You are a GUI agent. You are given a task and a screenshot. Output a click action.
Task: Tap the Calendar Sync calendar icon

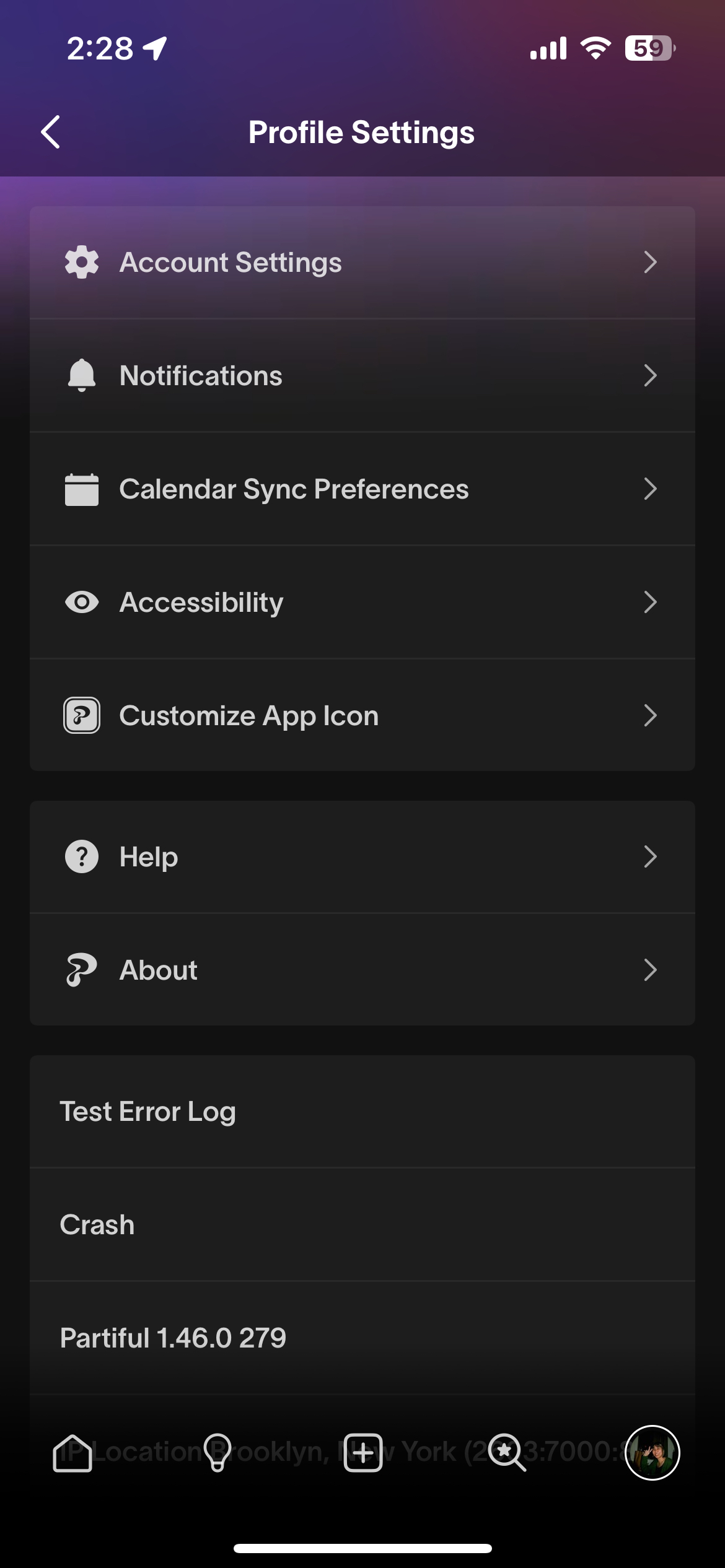pos(82,489)
